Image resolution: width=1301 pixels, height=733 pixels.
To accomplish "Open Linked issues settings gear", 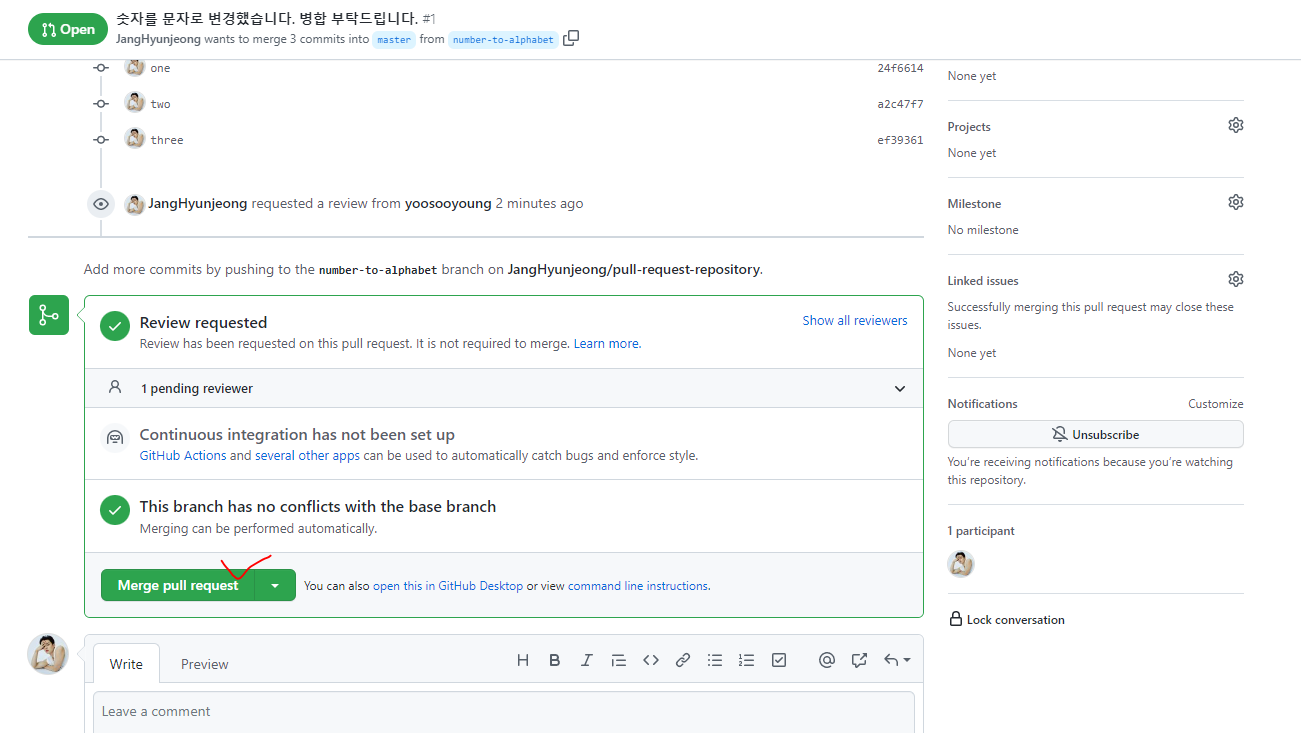I will [x=1236, y=279].
